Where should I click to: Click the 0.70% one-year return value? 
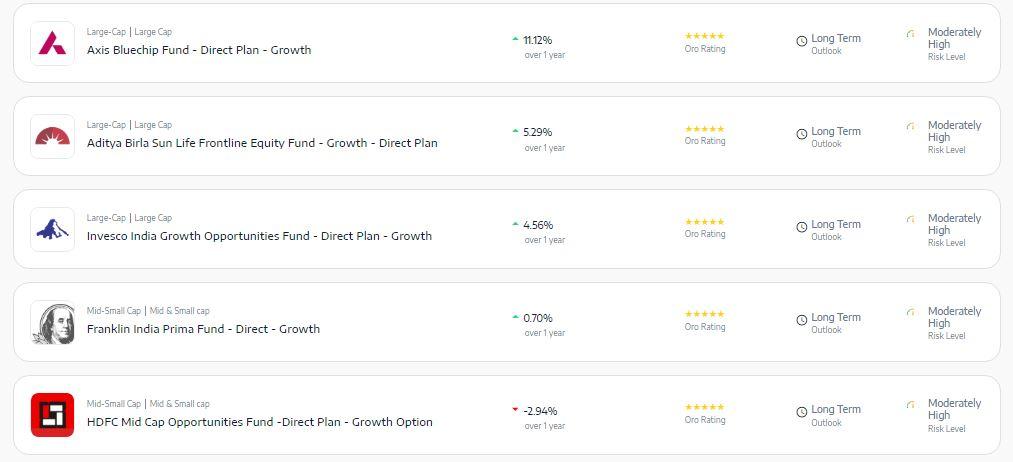(x=538, y=318)
